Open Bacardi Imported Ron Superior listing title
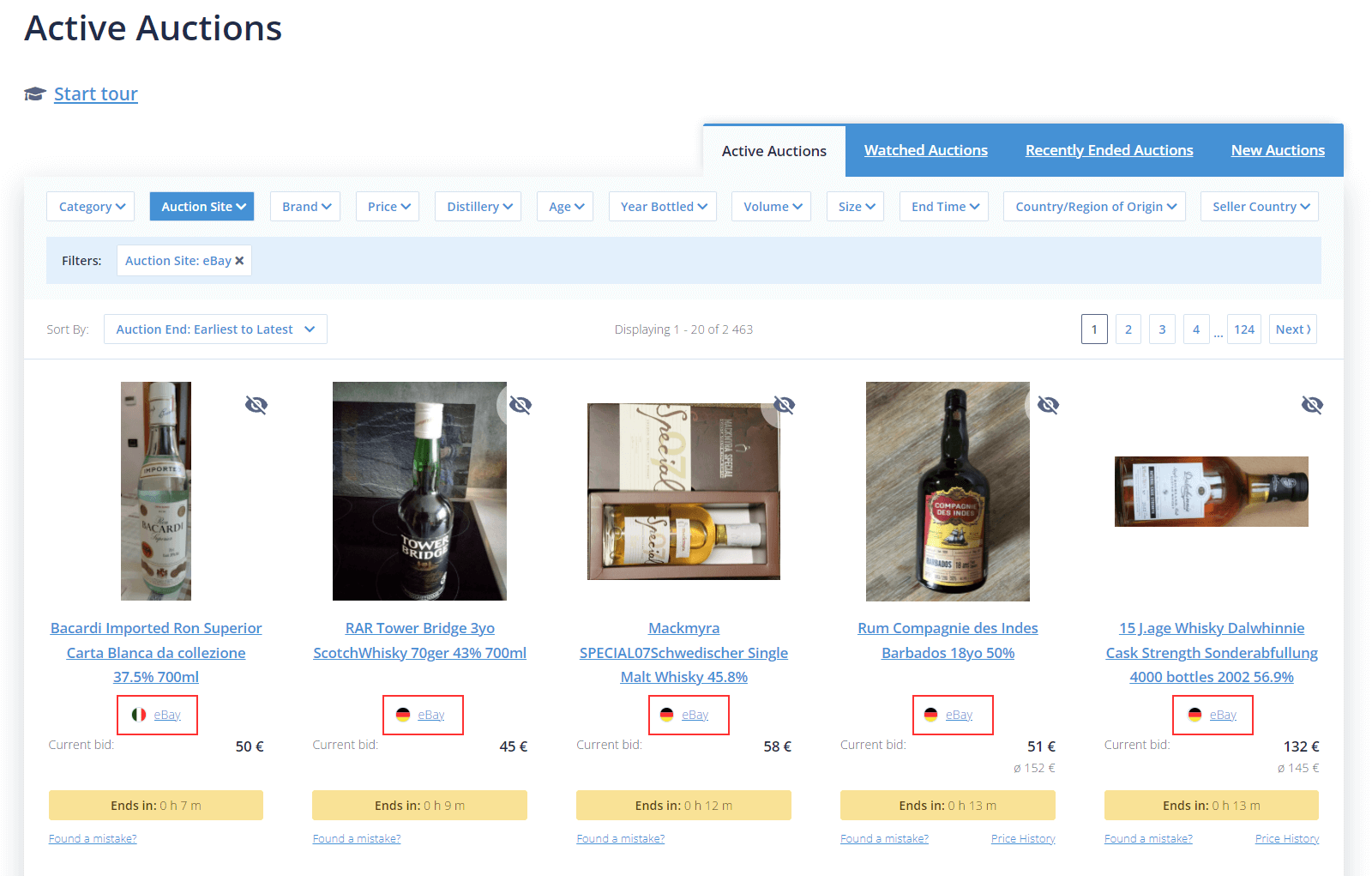Screen dimensions: 1372x876 (x=156, y=653)
